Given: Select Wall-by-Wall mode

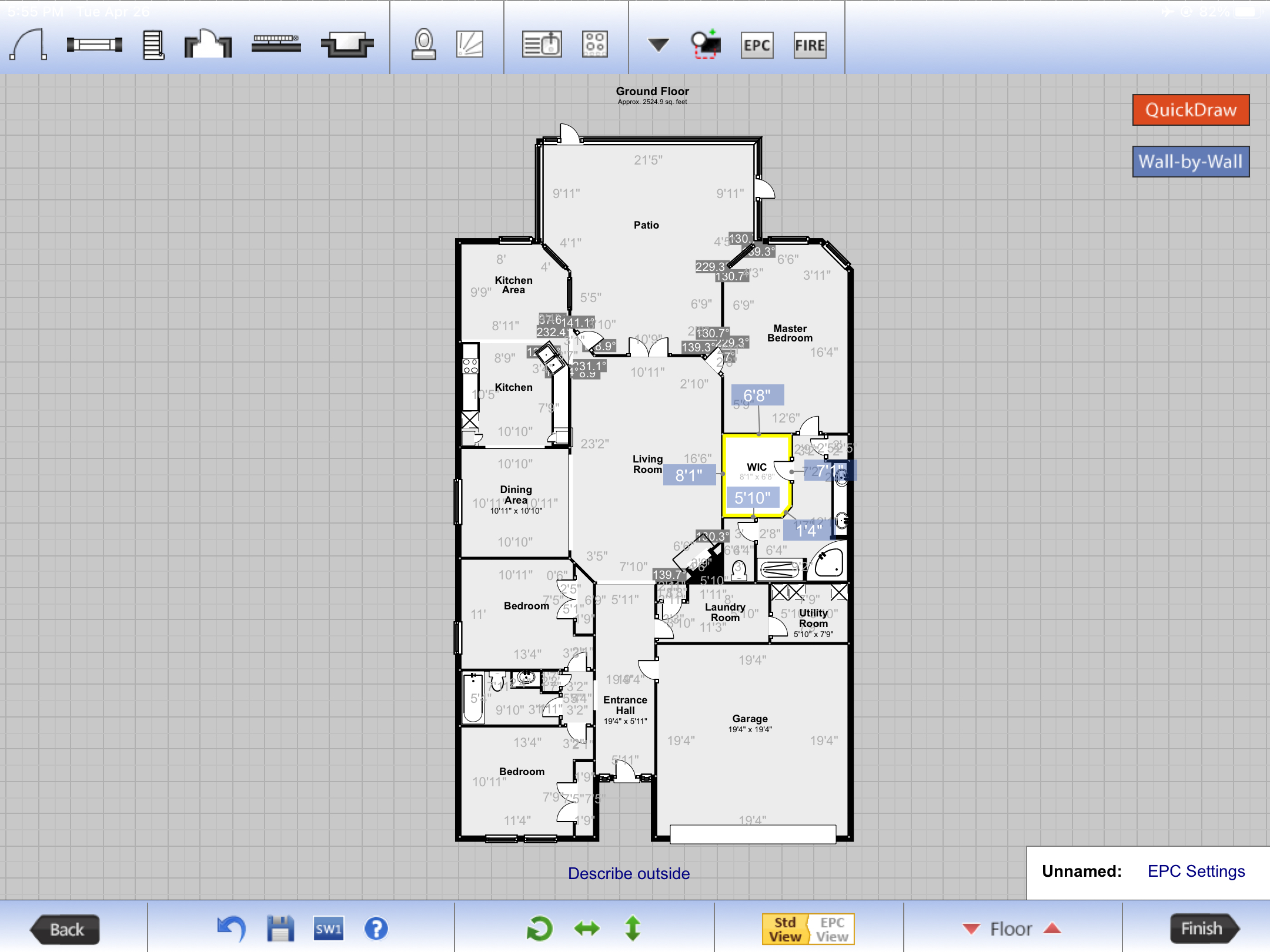Looking at the screenshot, I should tap(1191, 162).
